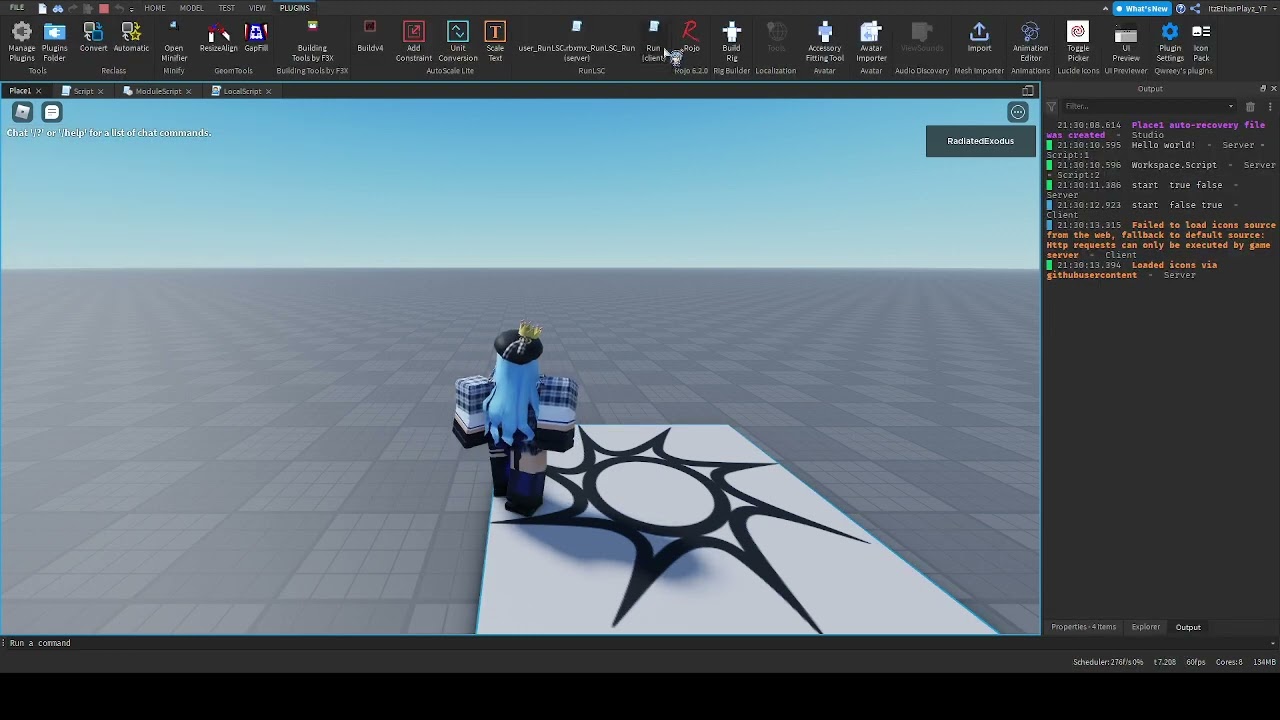
Task: Click the Output filter funnel icon
Action: tap(1052, 106)
